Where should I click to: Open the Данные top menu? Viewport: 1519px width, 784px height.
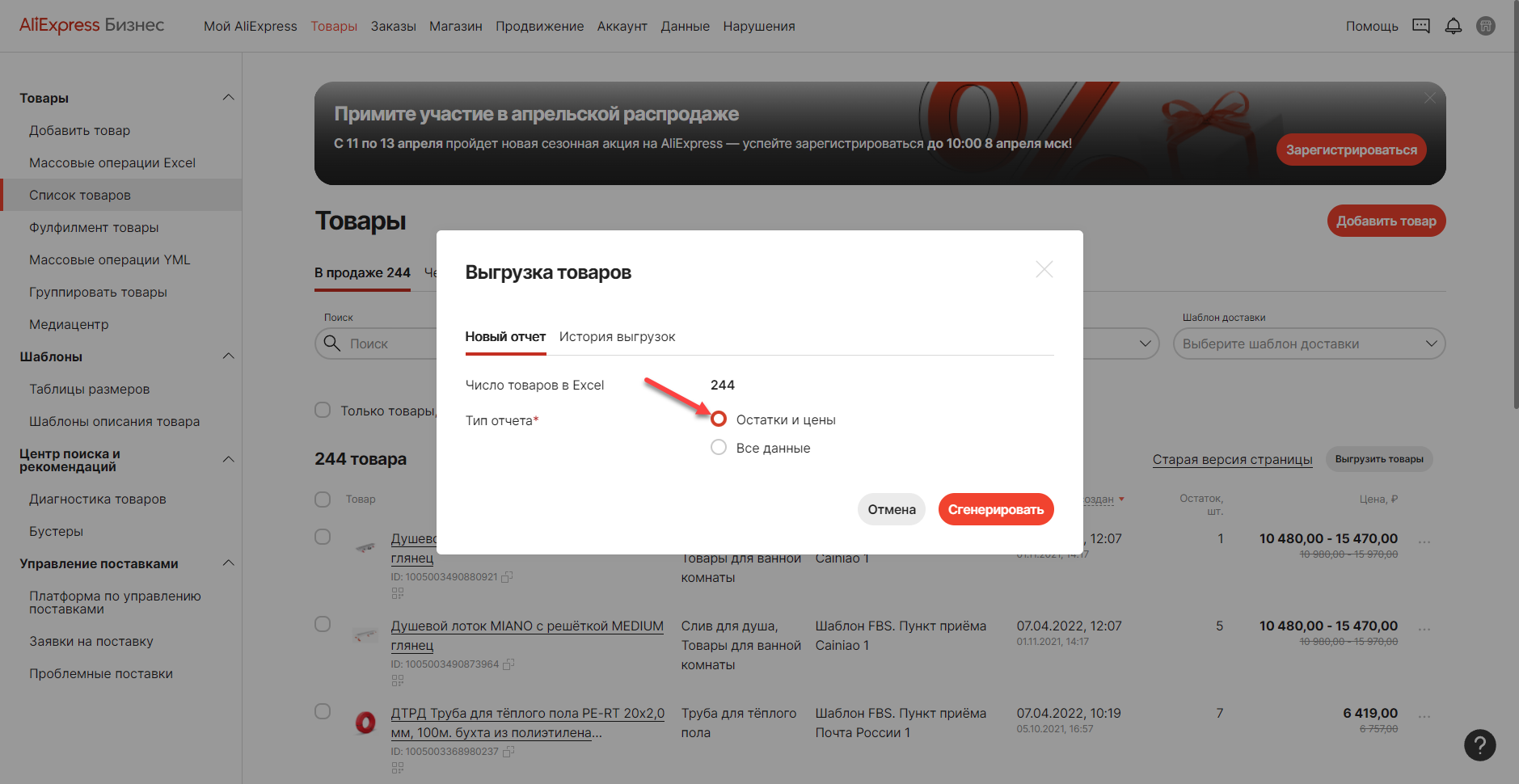point(686,26)
